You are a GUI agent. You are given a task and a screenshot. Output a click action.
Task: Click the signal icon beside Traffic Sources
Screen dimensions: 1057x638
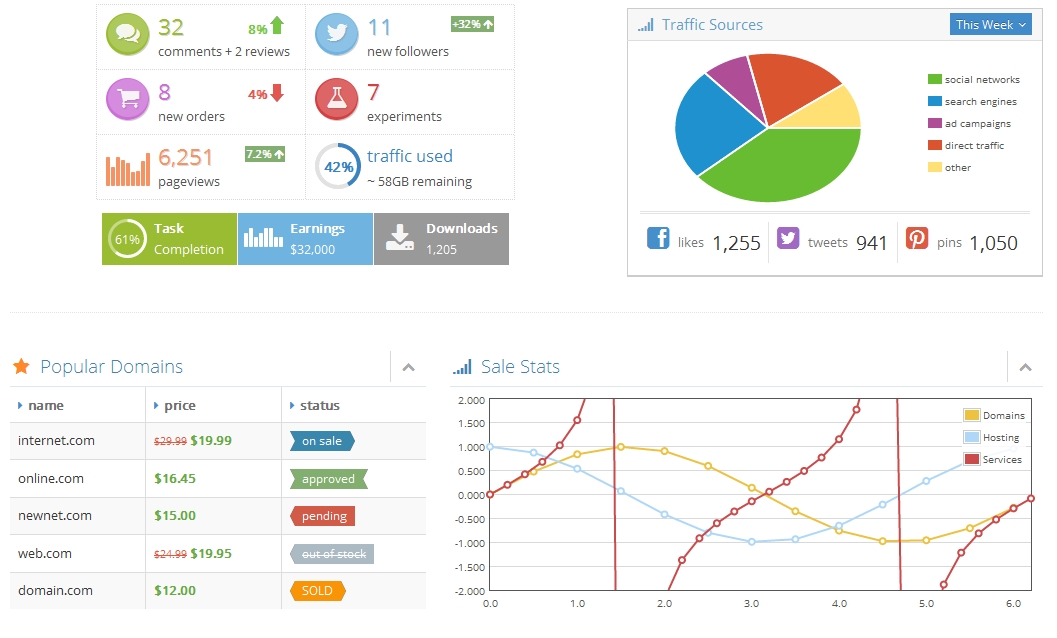click(x=645, y=25)
